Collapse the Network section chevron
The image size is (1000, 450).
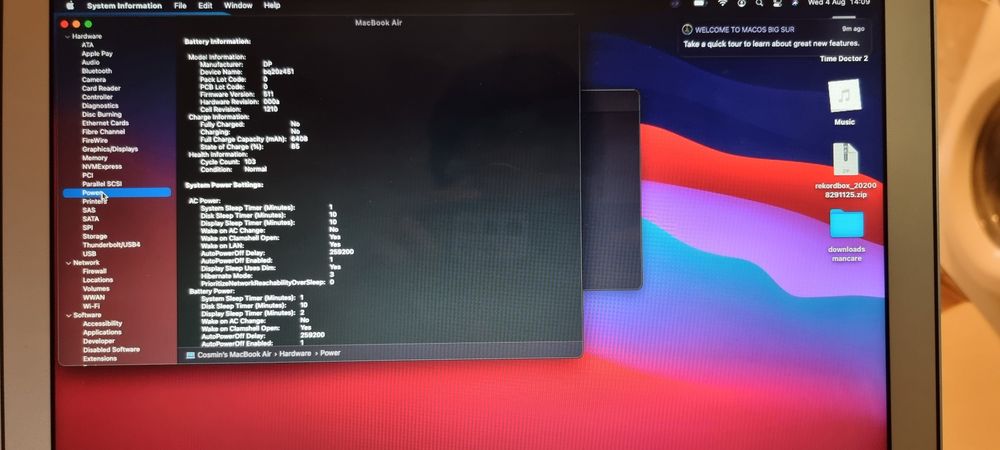[68, 263]
